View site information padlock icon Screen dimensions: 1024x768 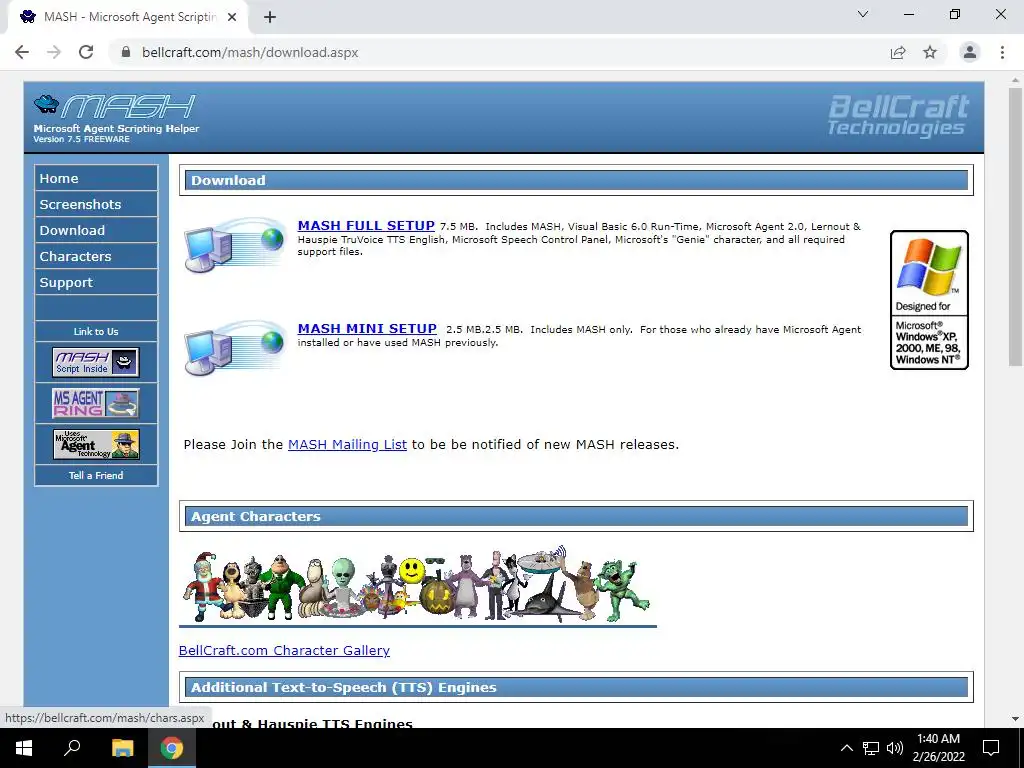(x=127, y=52)
